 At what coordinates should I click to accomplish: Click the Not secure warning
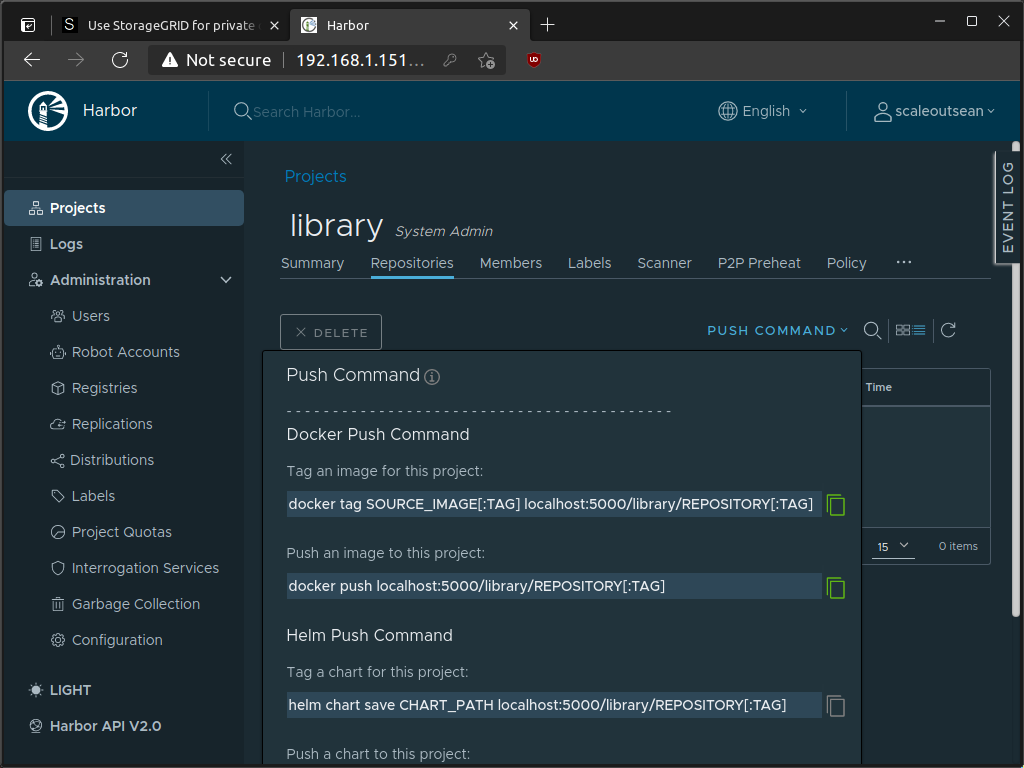217,60
